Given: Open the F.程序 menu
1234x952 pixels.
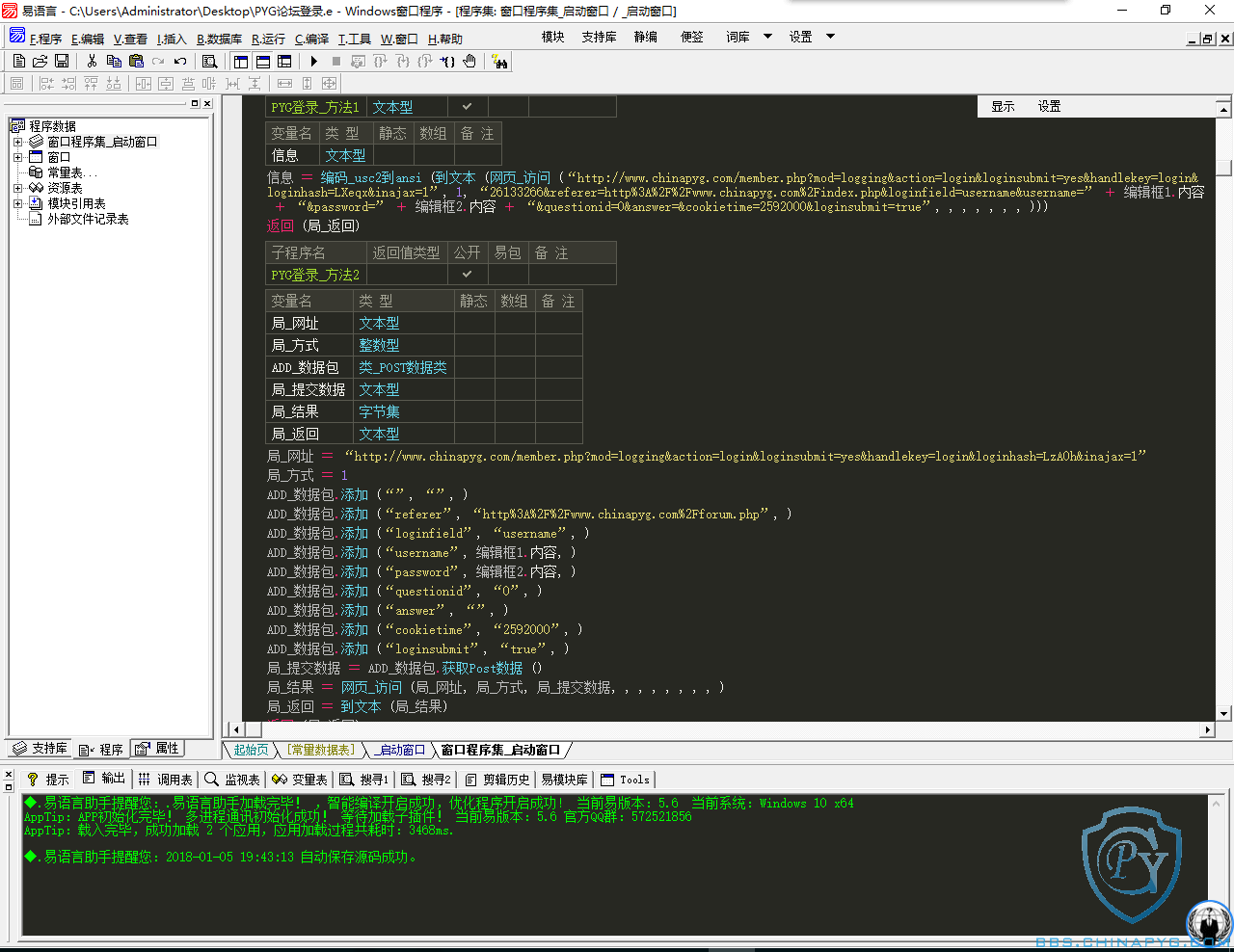Looking at the screenshot, I should coord(45,39).
